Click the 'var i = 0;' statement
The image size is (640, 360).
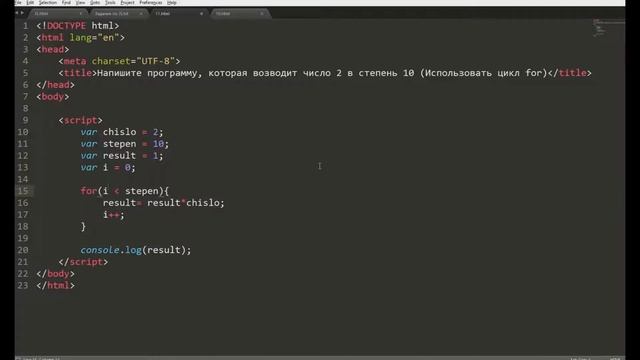[x=108, y=168]
